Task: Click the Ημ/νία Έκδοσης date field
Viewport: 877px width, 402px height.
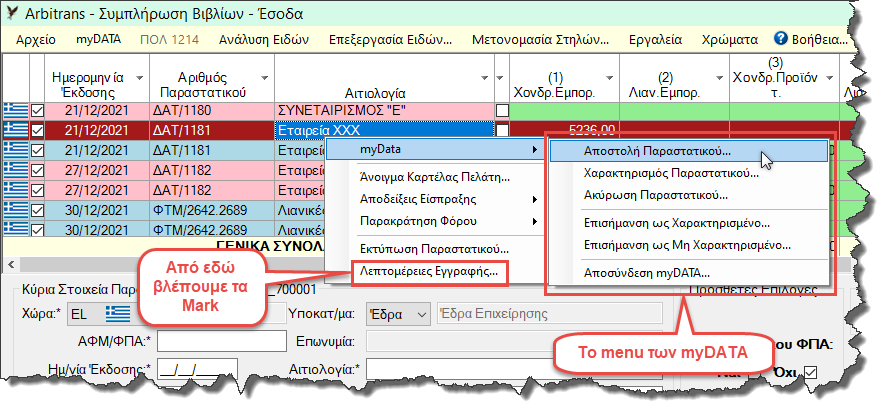Action: point(197,370)
